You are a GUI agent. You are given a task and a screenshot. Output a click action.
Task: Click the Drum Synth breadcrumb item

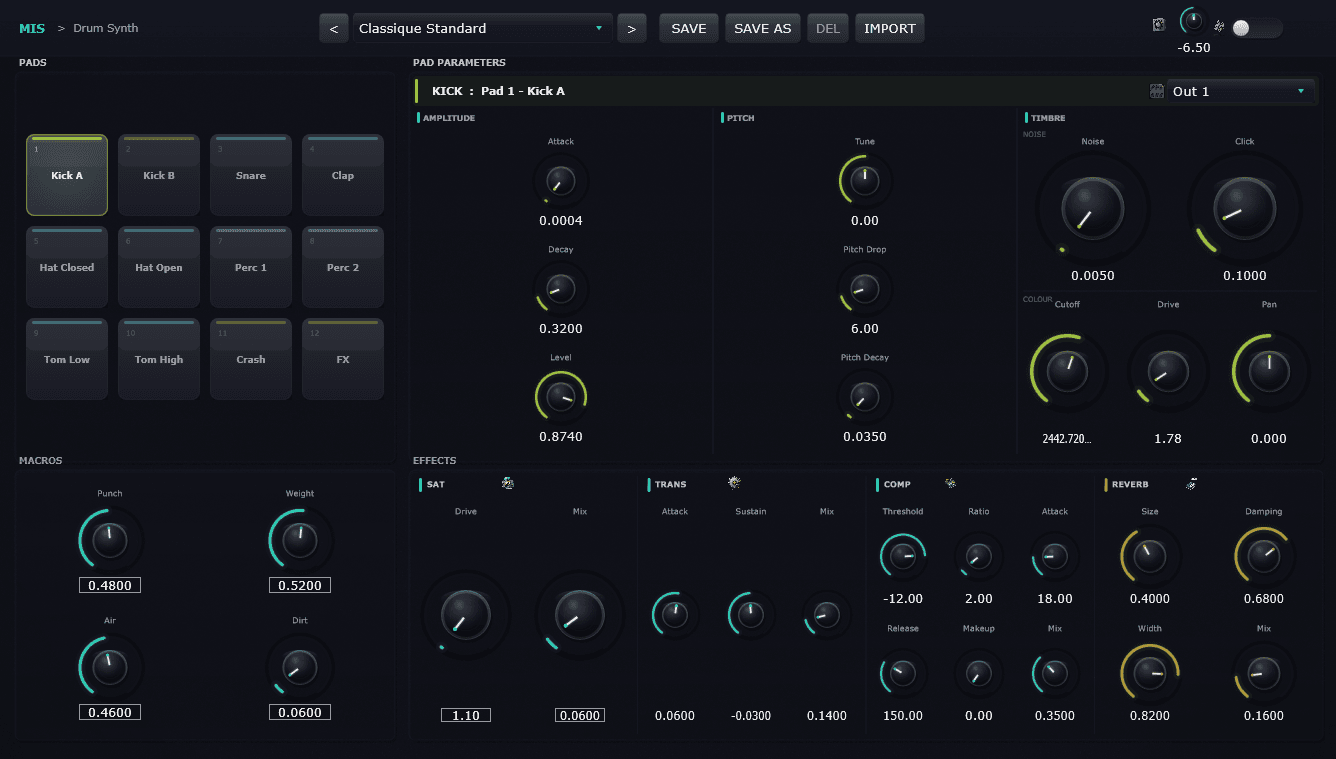(x=105, y=28)
